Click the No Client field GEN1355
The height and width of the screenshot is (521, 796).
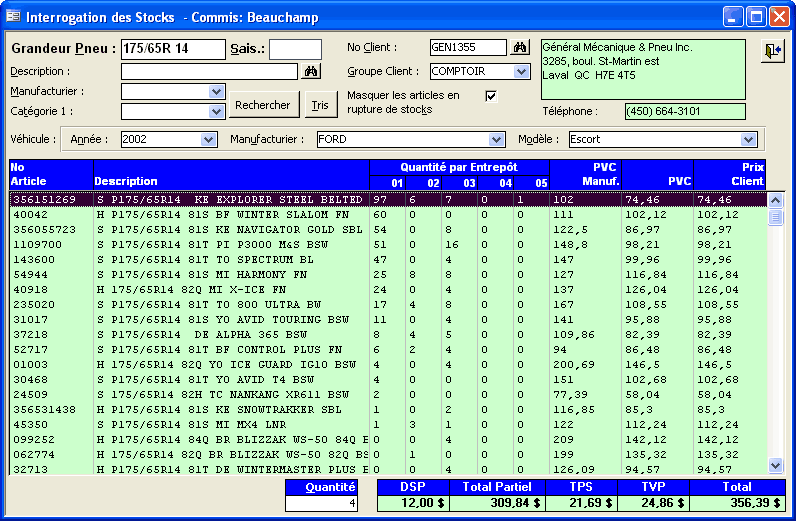(x=468, y=48)
